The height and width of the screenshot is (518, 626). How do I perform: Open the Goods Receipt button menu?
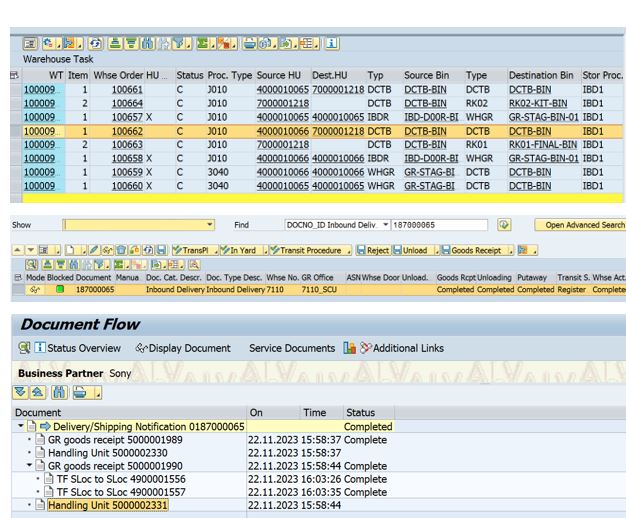click(511, 250)
